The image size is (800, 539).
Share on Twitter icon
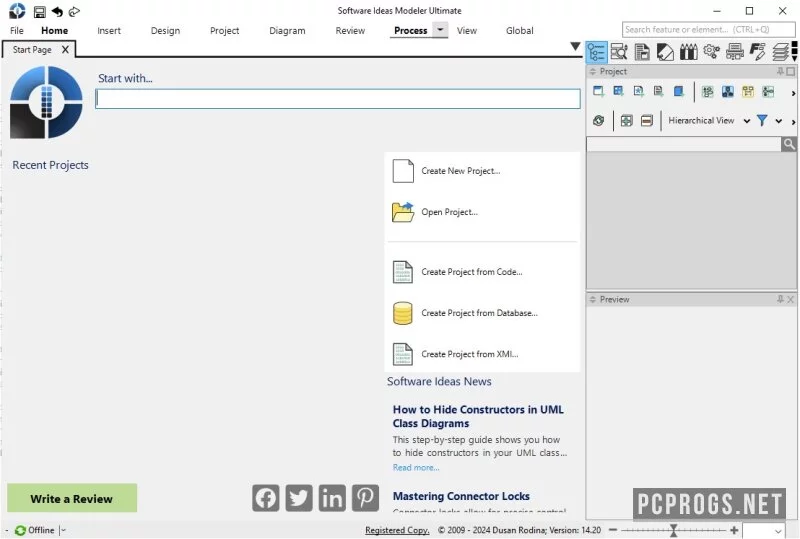click(x=299, y=498)
